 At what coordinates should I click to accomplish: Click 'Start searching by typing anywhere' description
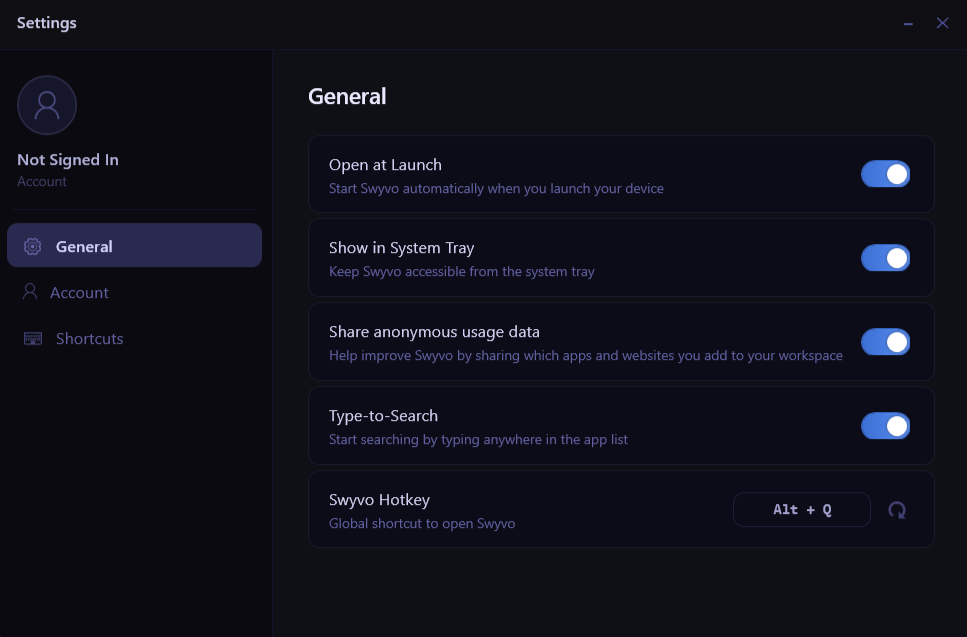tap(479, 439)
